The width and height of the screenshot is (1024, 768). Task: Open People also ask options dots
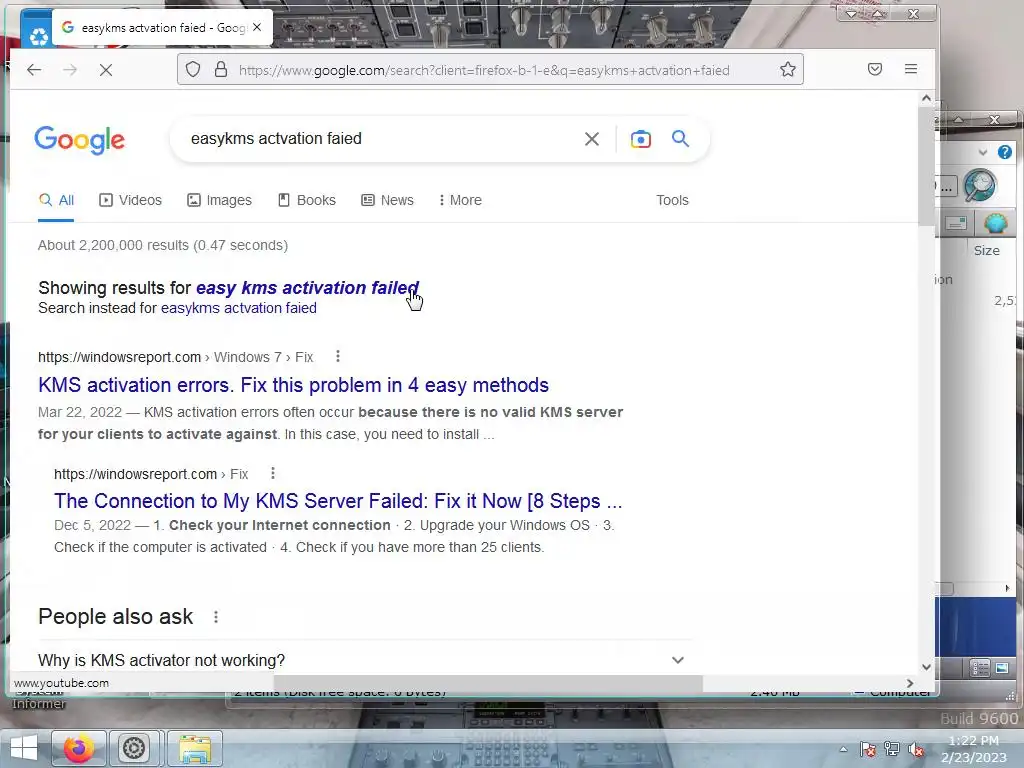tap(216, 616)
